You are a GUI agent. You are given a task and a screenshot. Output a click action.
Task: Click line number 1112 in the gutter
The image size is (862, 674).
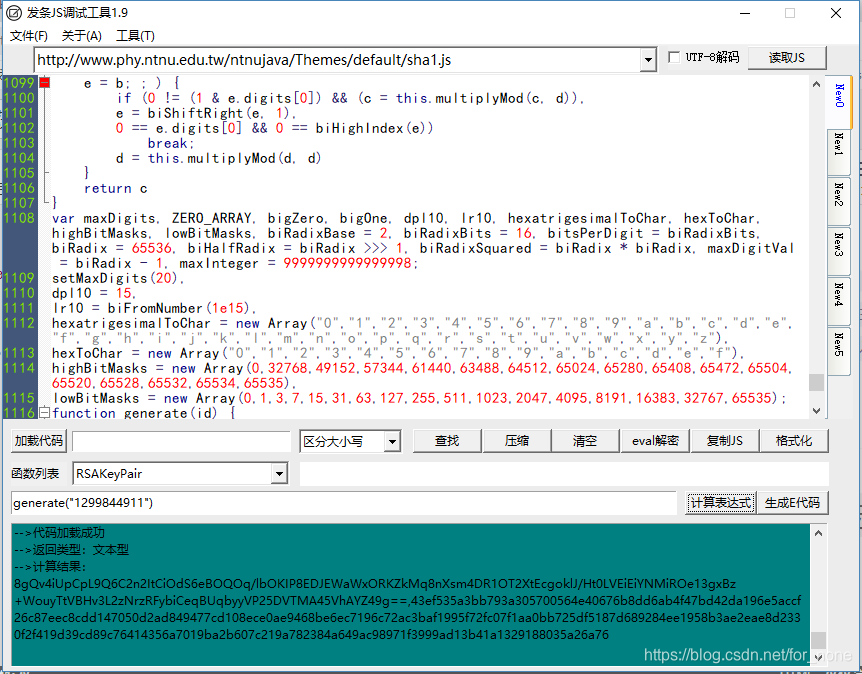tap(19, 323)
